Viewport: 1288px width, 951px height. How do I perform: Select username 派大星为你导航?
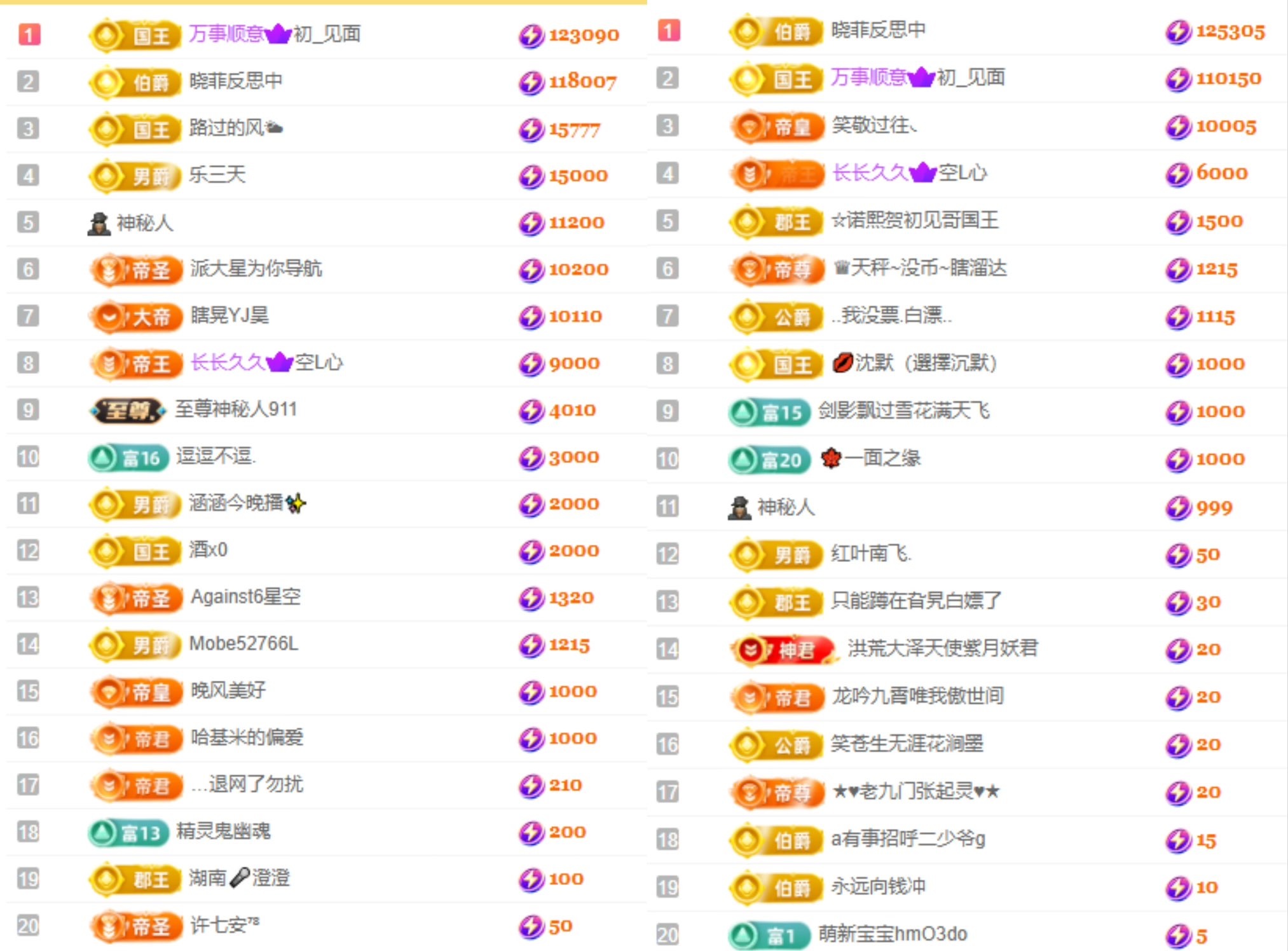[x=256, y=269]
